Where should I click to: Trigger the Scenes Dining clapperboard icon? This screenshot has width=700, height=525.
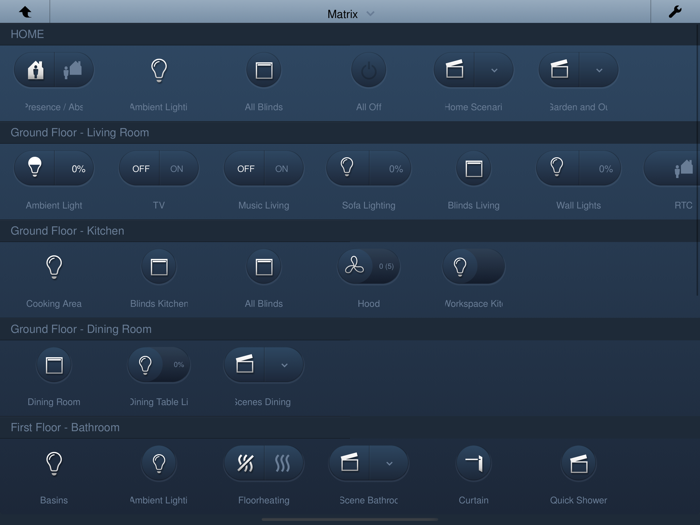coord(245,365)
